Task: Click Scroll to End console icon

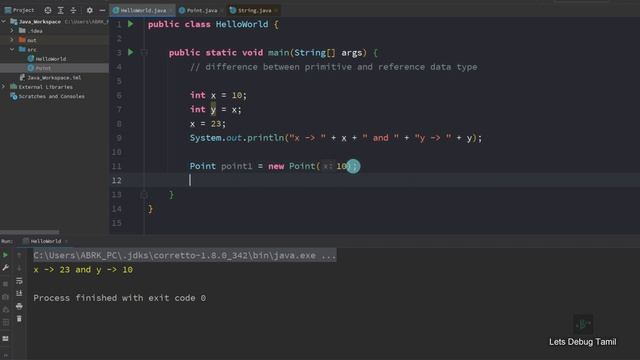Action: 19,293
